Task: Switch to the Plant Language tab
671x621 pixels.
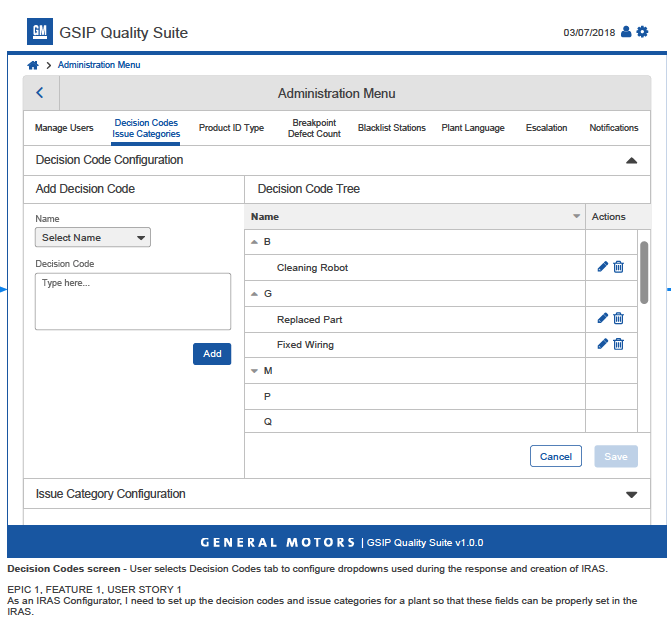Action: (473, 128)
